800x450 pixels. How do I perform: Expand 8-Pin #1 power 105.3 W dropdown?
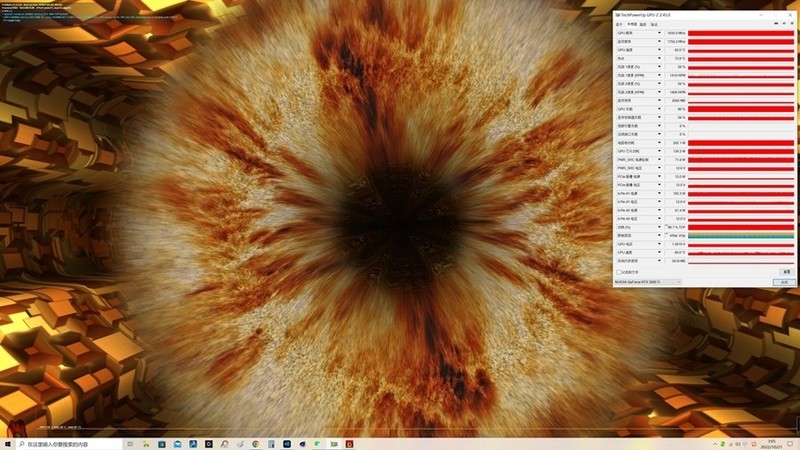click(659, 193)
